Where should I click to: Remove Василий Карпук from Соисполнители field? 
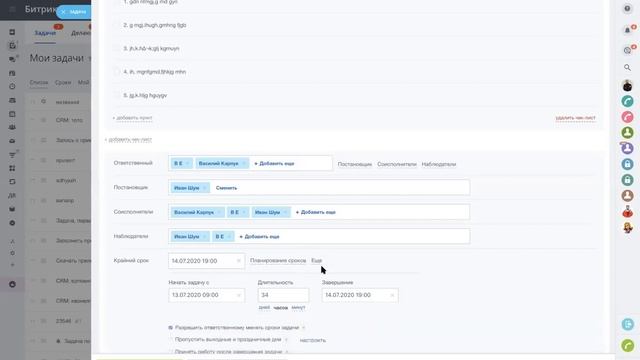tap(219, 212)
